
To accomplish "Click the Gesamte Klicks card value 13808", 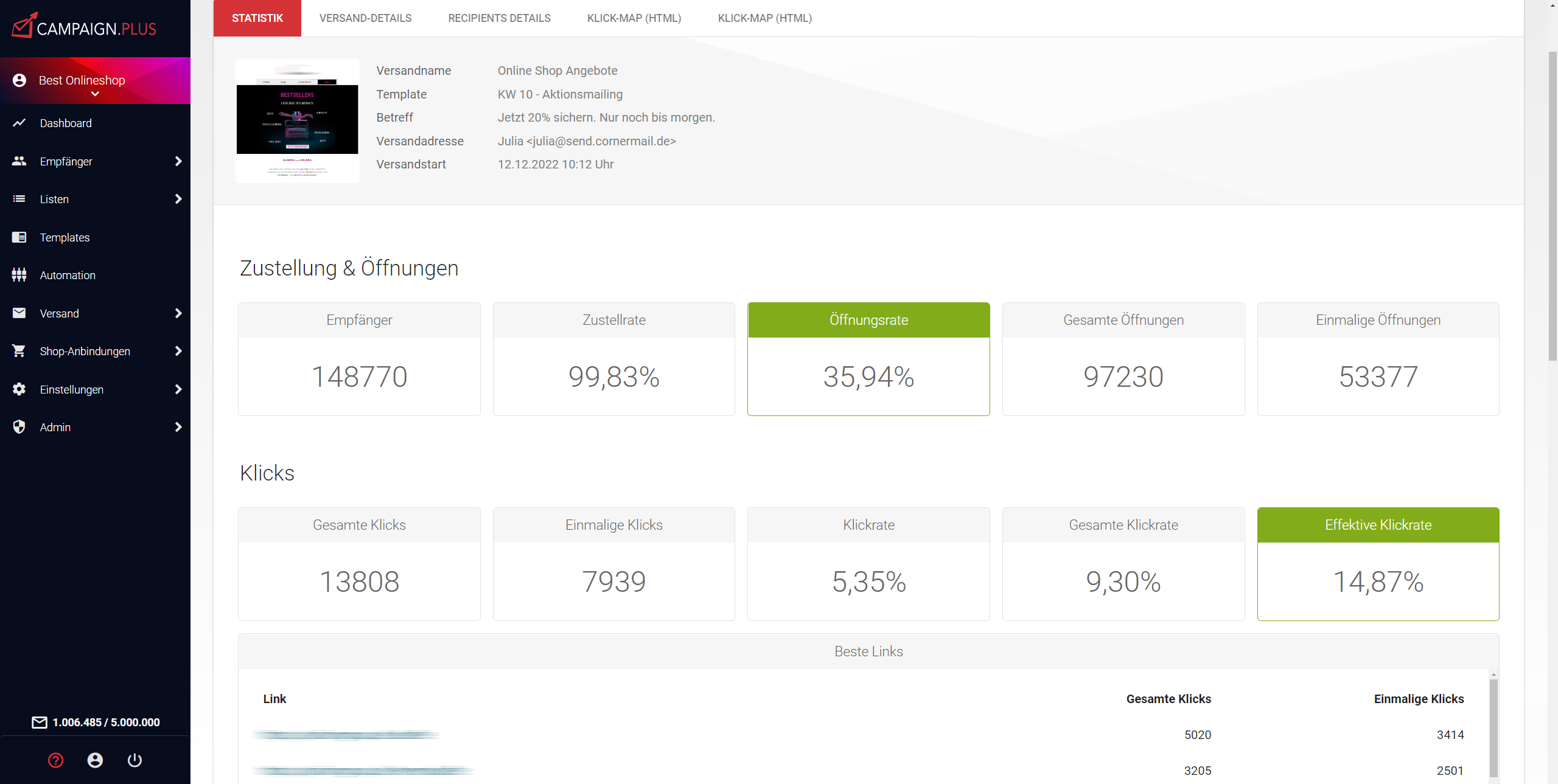I will click(359, 581).
